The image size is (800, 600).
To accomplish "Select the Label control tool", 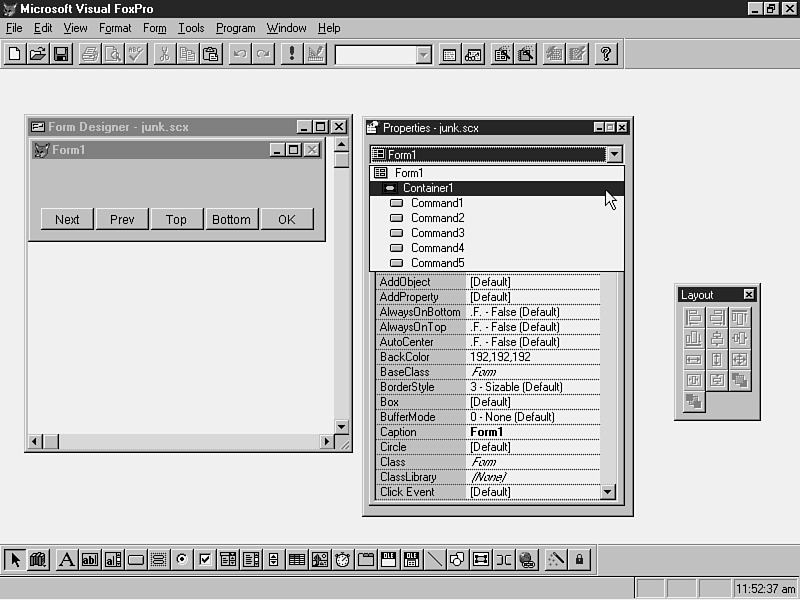I will [66, 560].
